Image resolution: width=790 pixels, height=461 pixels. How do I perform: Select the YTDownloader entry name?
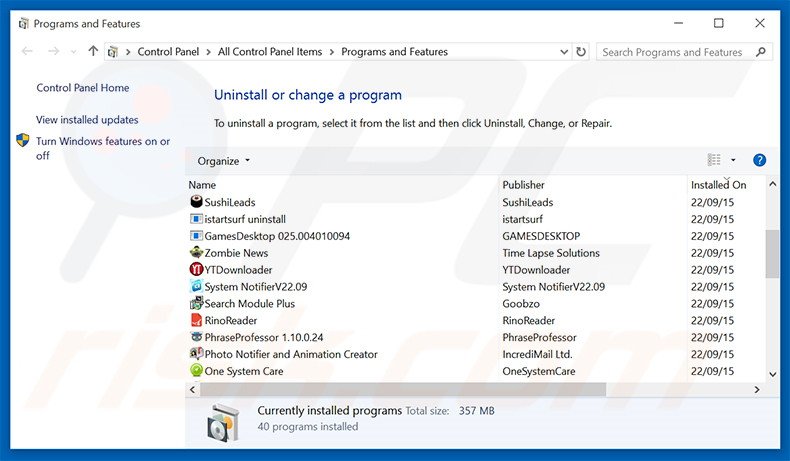238,270
